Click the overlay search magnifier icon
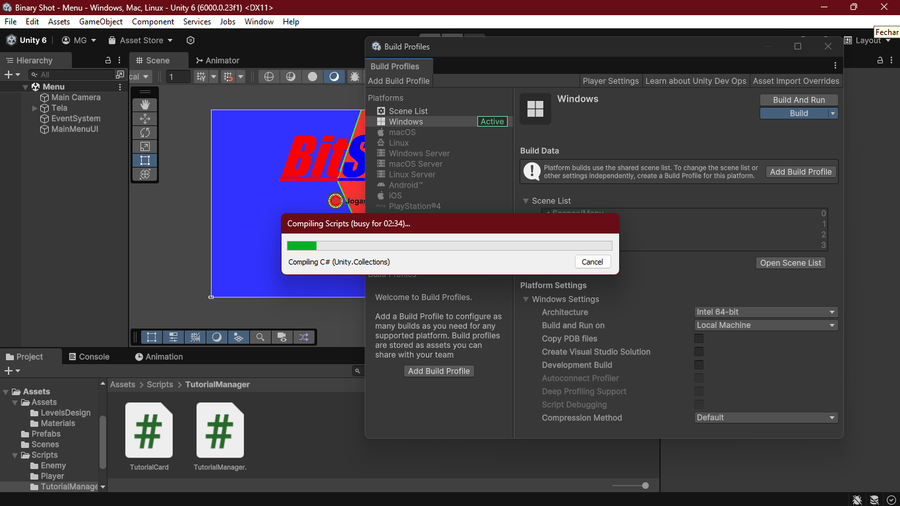This screenshot has height=506, width=900. 260,337
